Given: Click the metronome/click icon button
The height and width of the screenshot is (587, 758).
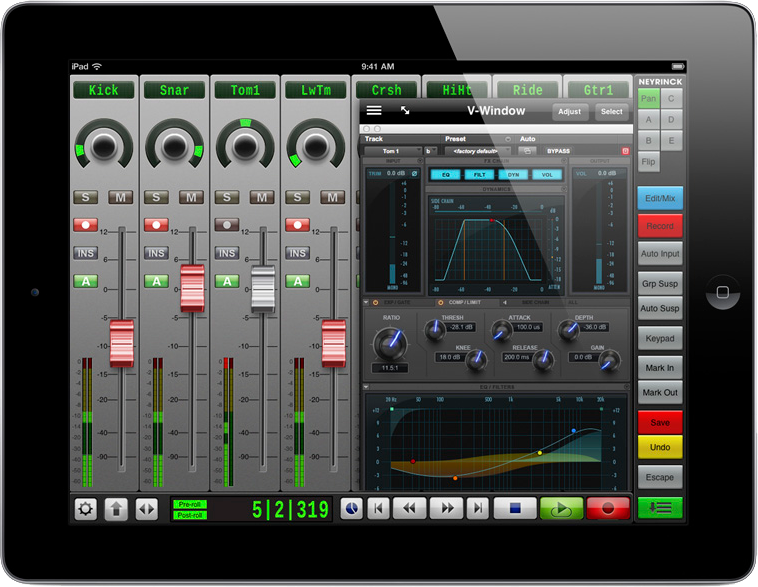Looking at the screenshot, I should tap(351, 509).
